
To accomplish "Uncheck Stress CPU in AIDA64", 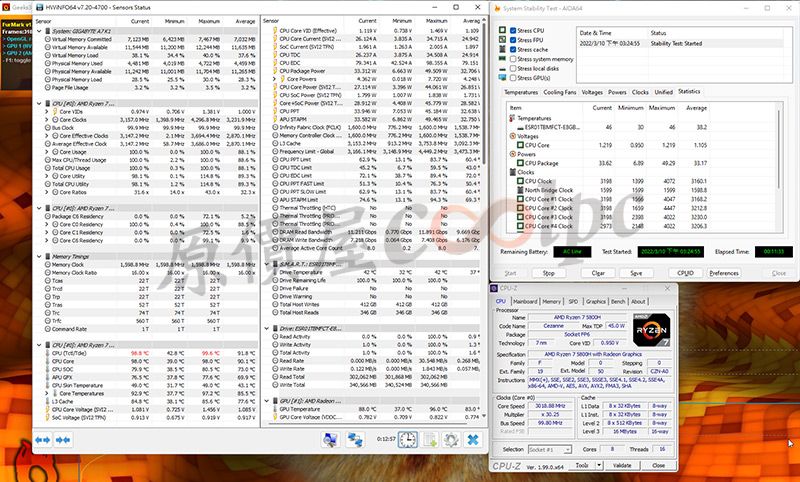I will [513, 31].
